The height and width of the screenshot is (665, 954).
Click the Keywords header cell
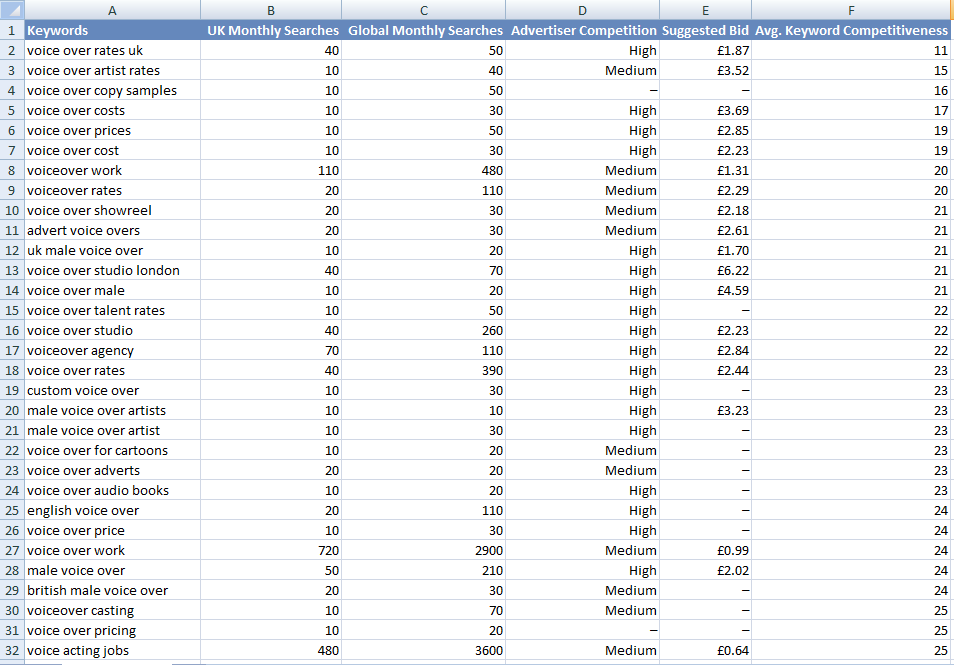[113, 30]
